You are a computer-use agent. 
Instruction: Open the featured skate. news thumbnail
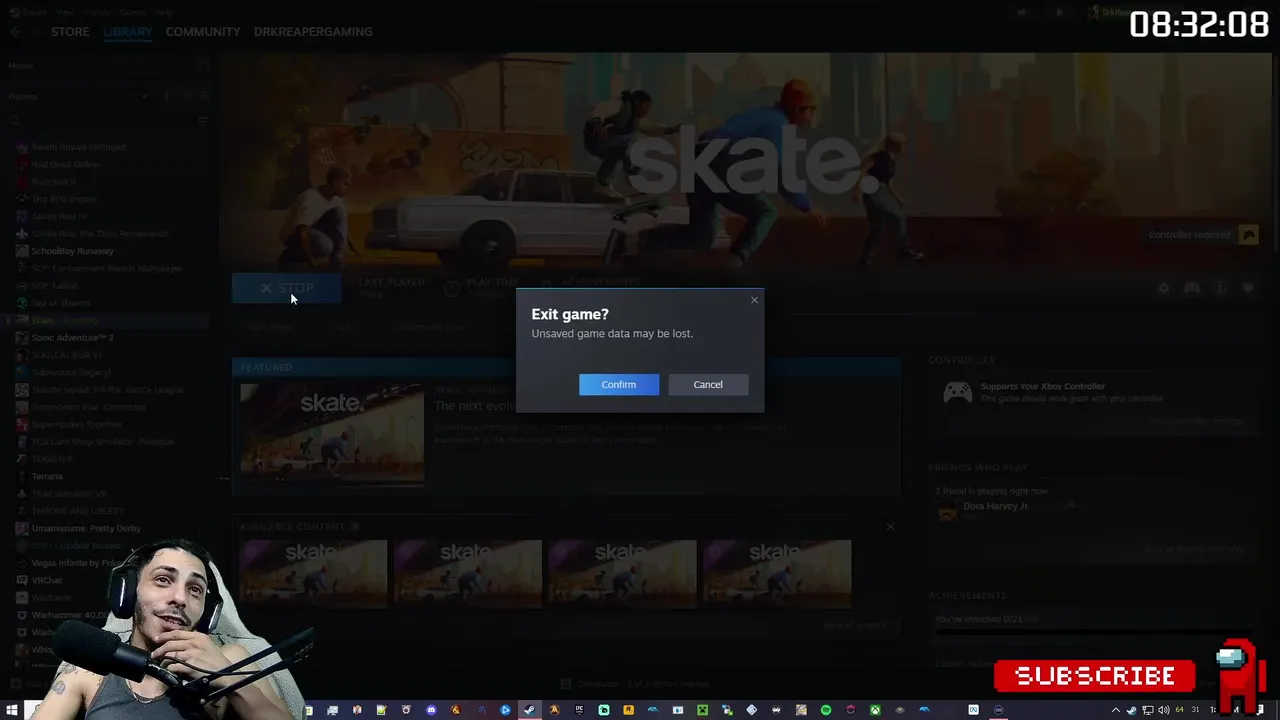pos(332,433)
